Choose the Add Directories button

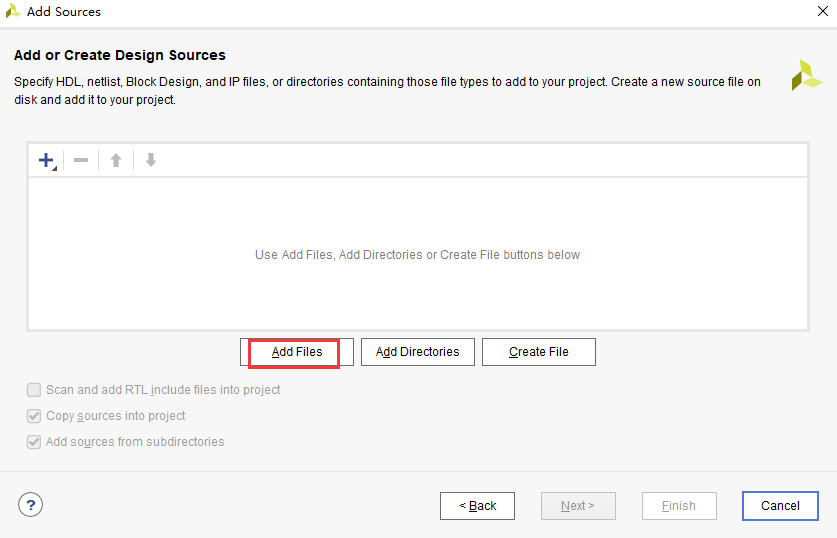pos(417,352)
